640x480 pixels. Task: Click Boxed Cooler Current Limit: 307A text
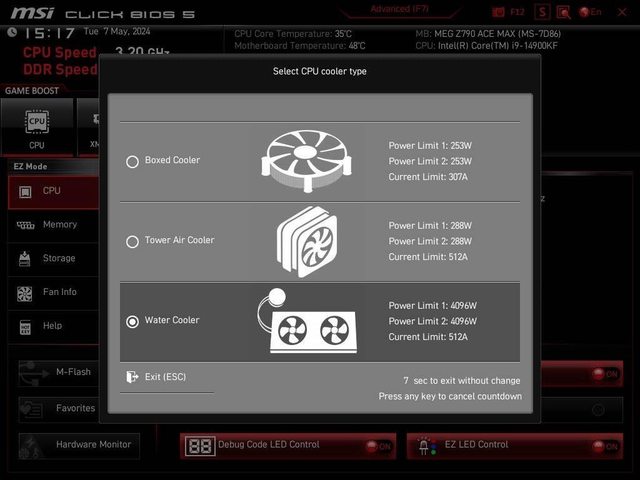tap(428, 177)
